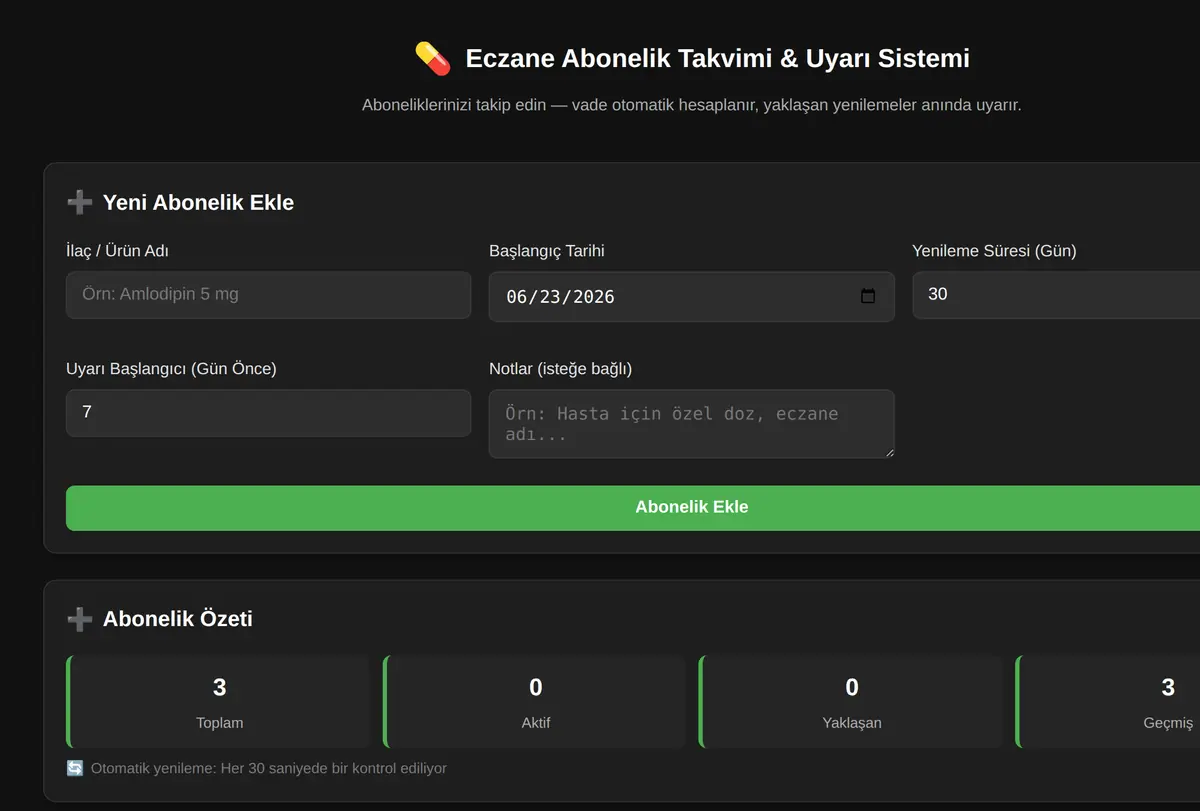Click the Uyarı Başlangıcı (Gün Önce) label
The width and height of the screenshot is (1200, 811).
coord(171,369)
